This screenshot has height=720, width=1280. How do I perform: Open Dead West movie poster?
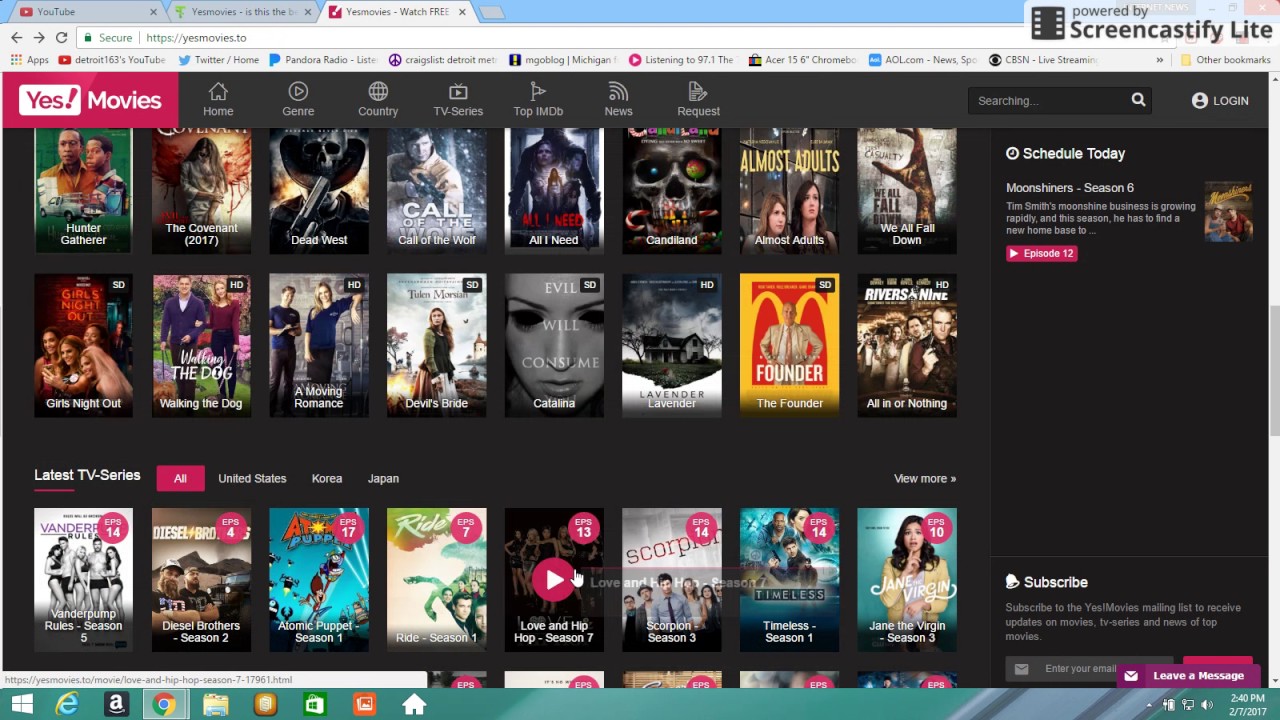[319, 190]
